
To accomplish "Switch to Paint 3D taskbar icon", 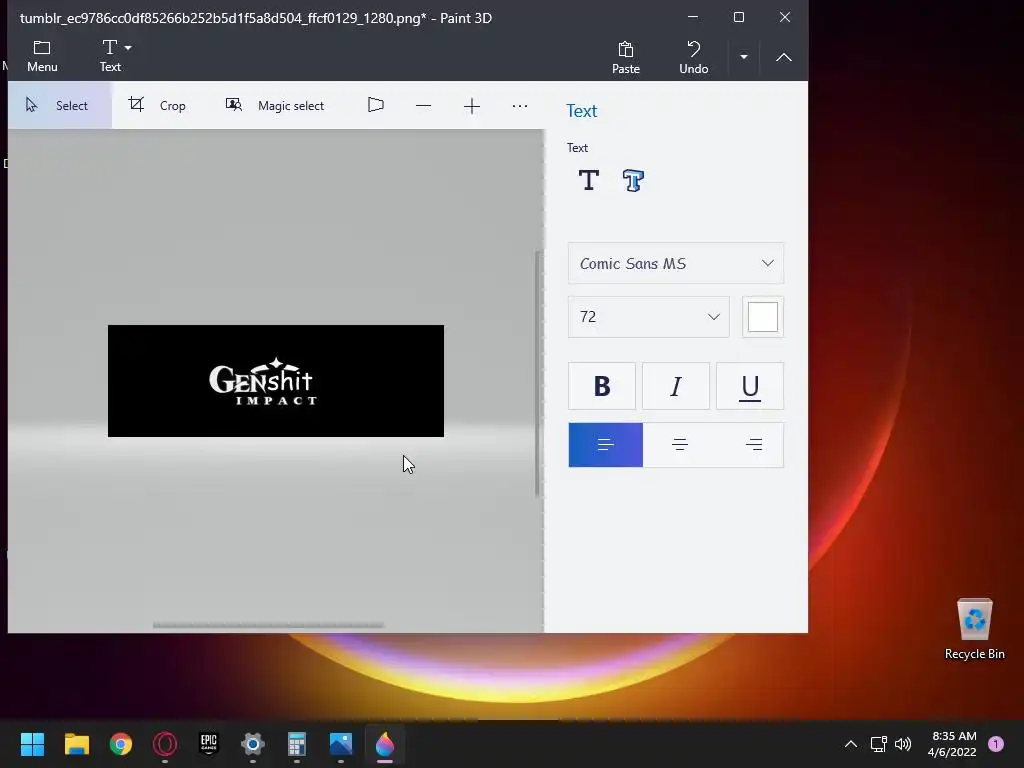I will tap(385, 744).
